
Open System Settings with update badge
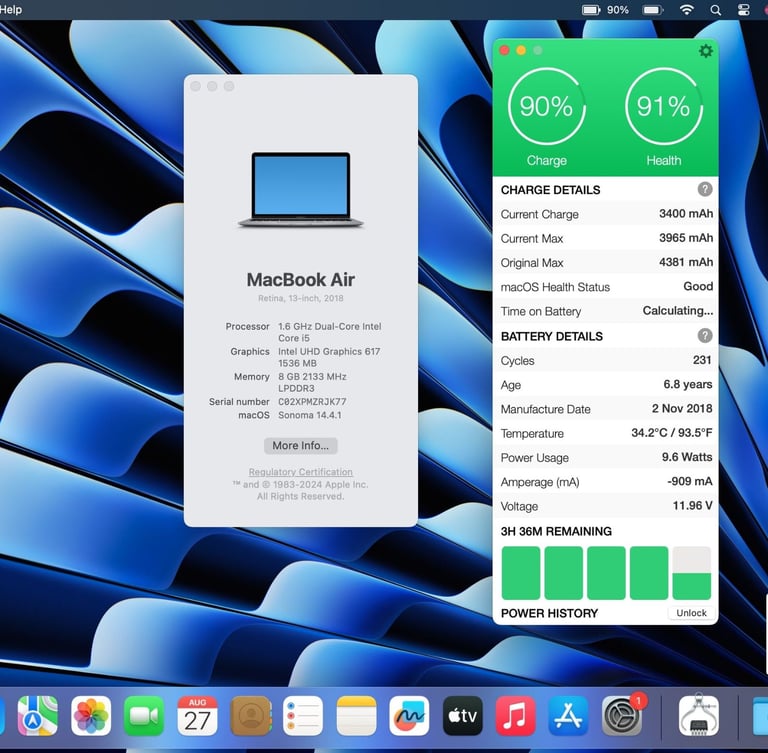pos(622,716)
